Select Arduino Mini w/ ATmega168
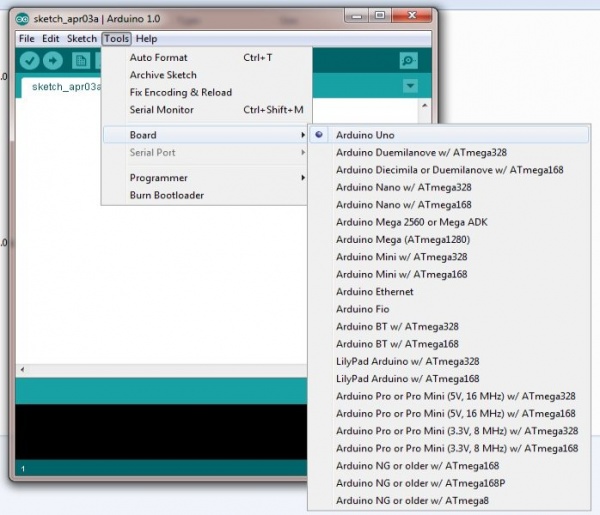 tap(449, 274)
